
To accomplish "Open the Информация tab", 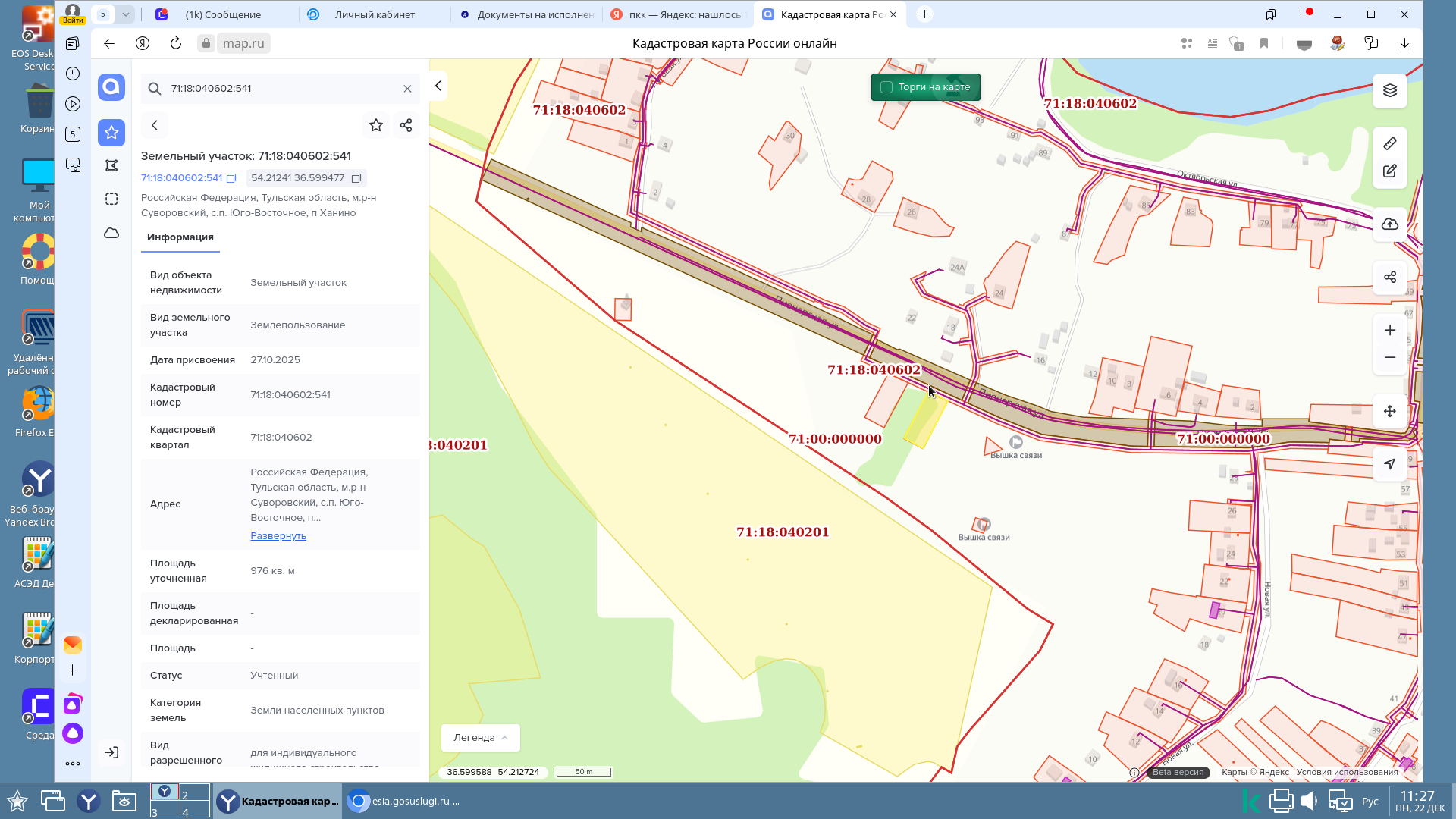I will tap(180, 237).
